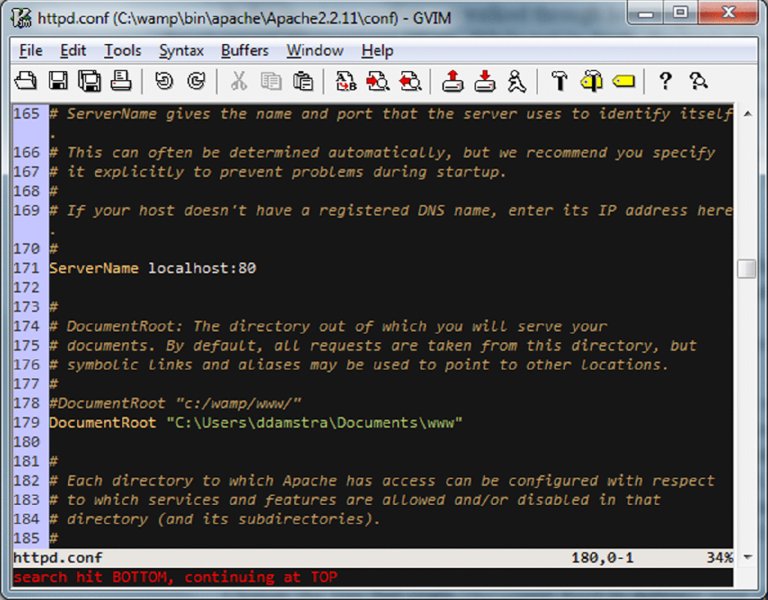Screen dimensions: 768x600
Task: Open the Edit menu
Action: (73, 50)
